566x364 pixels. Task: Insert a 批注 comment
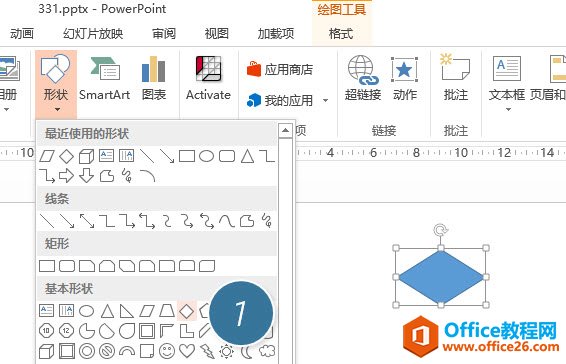456,78
